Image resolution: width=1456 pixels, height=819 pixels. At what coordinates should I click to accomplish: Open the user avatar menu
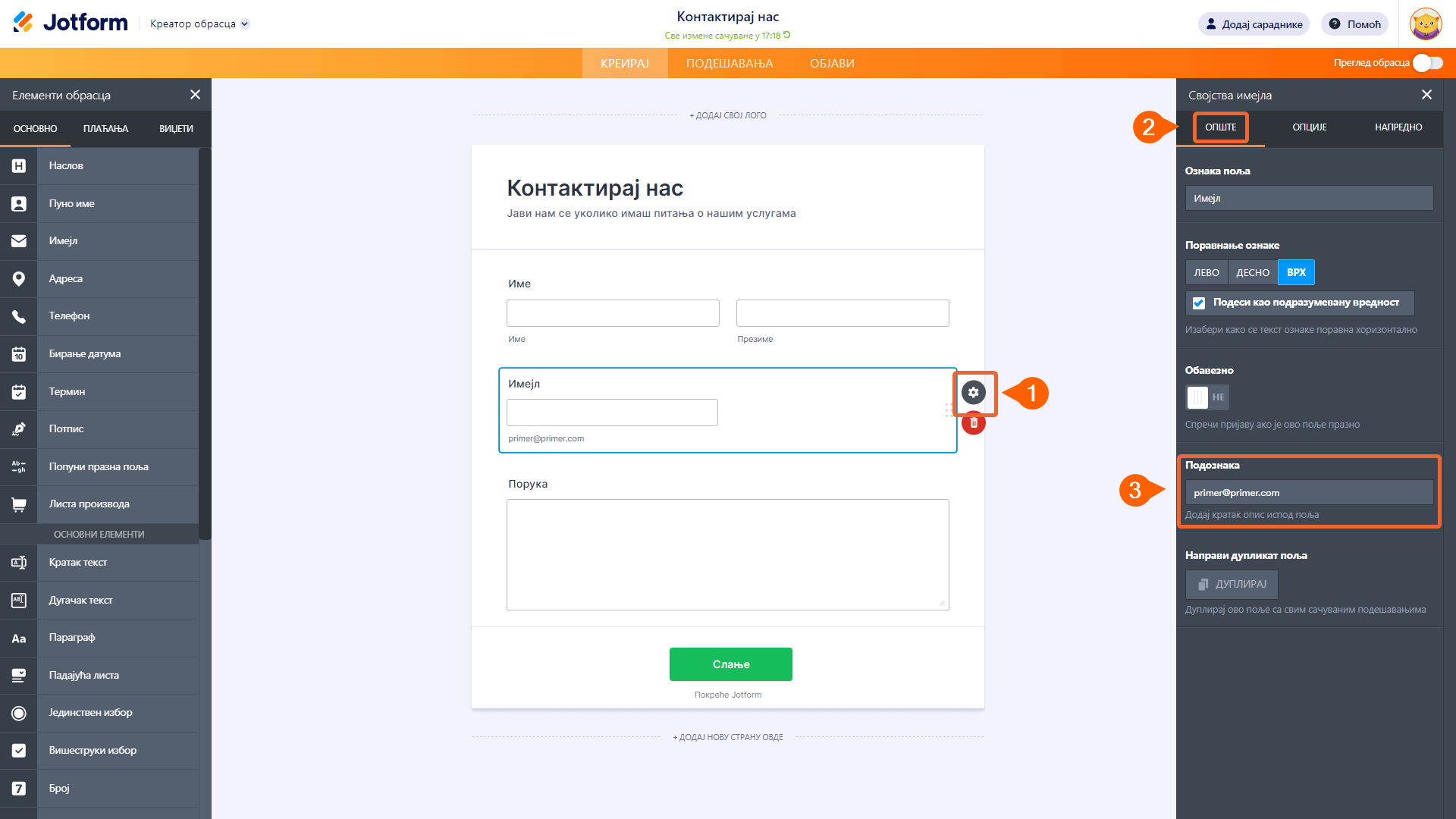[x=1425, y=24]
